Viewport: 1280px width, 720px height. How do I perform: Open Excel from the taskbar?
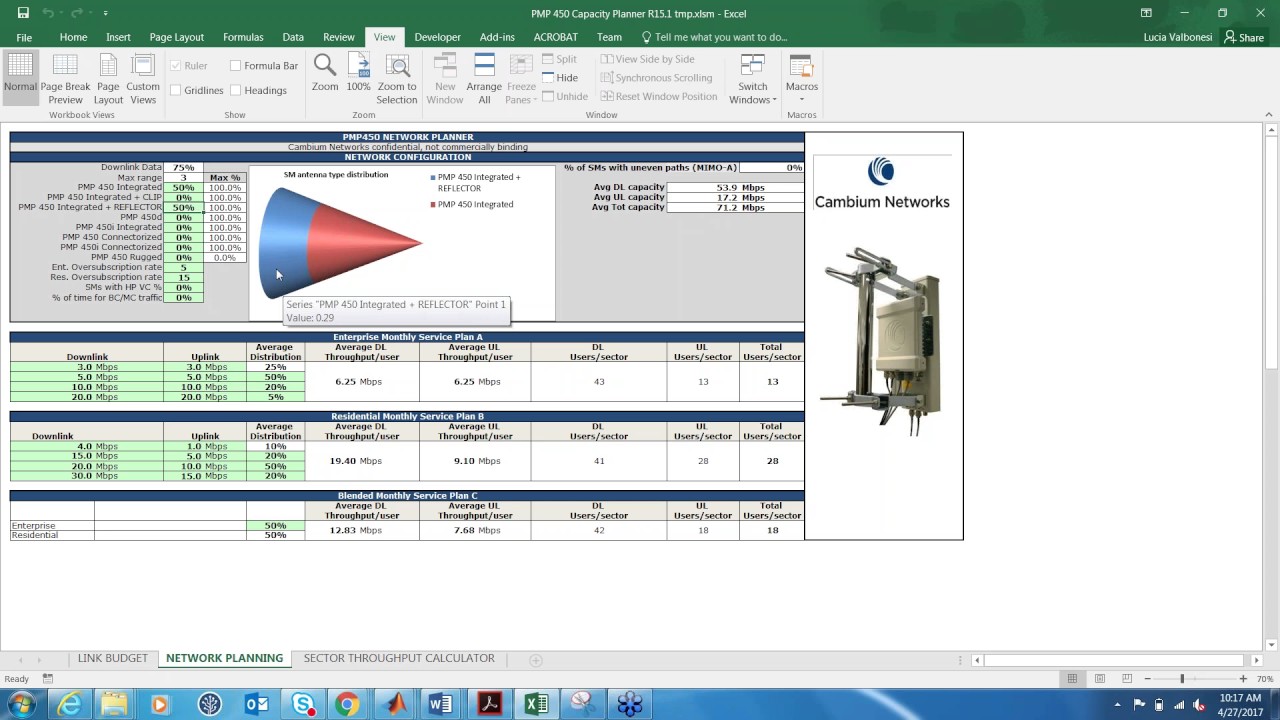[536, 704]
